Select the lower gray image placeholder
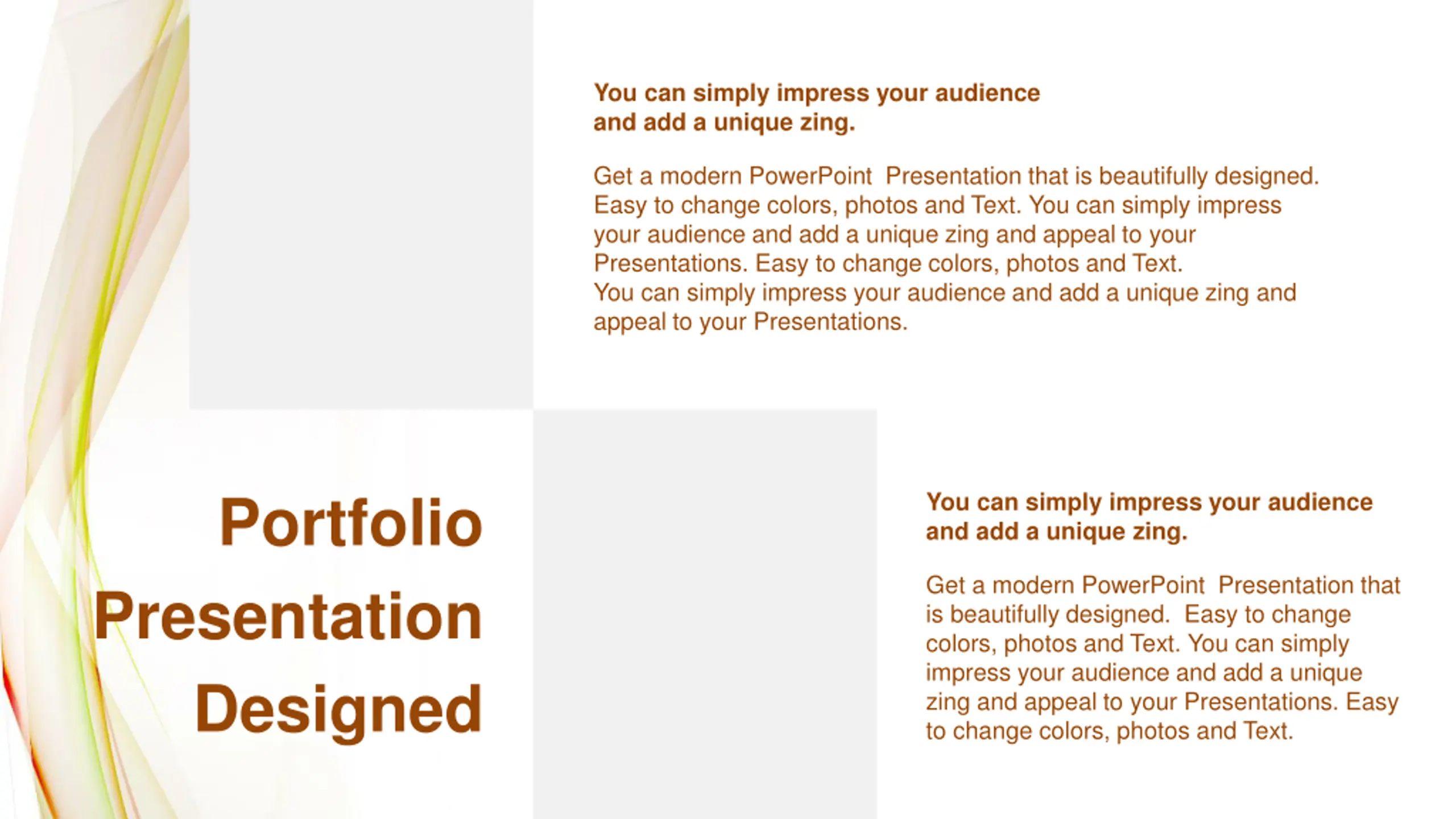1456x819 pixels. tap(705, 614)
